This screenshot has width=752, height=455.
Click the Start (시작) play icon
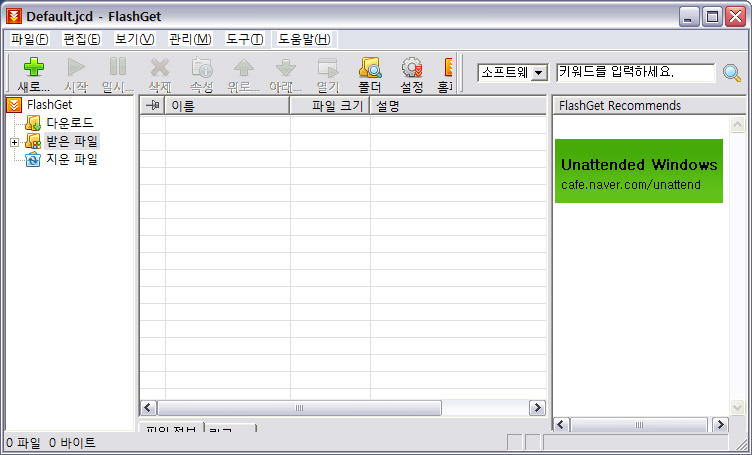click(x=76, y=67)
